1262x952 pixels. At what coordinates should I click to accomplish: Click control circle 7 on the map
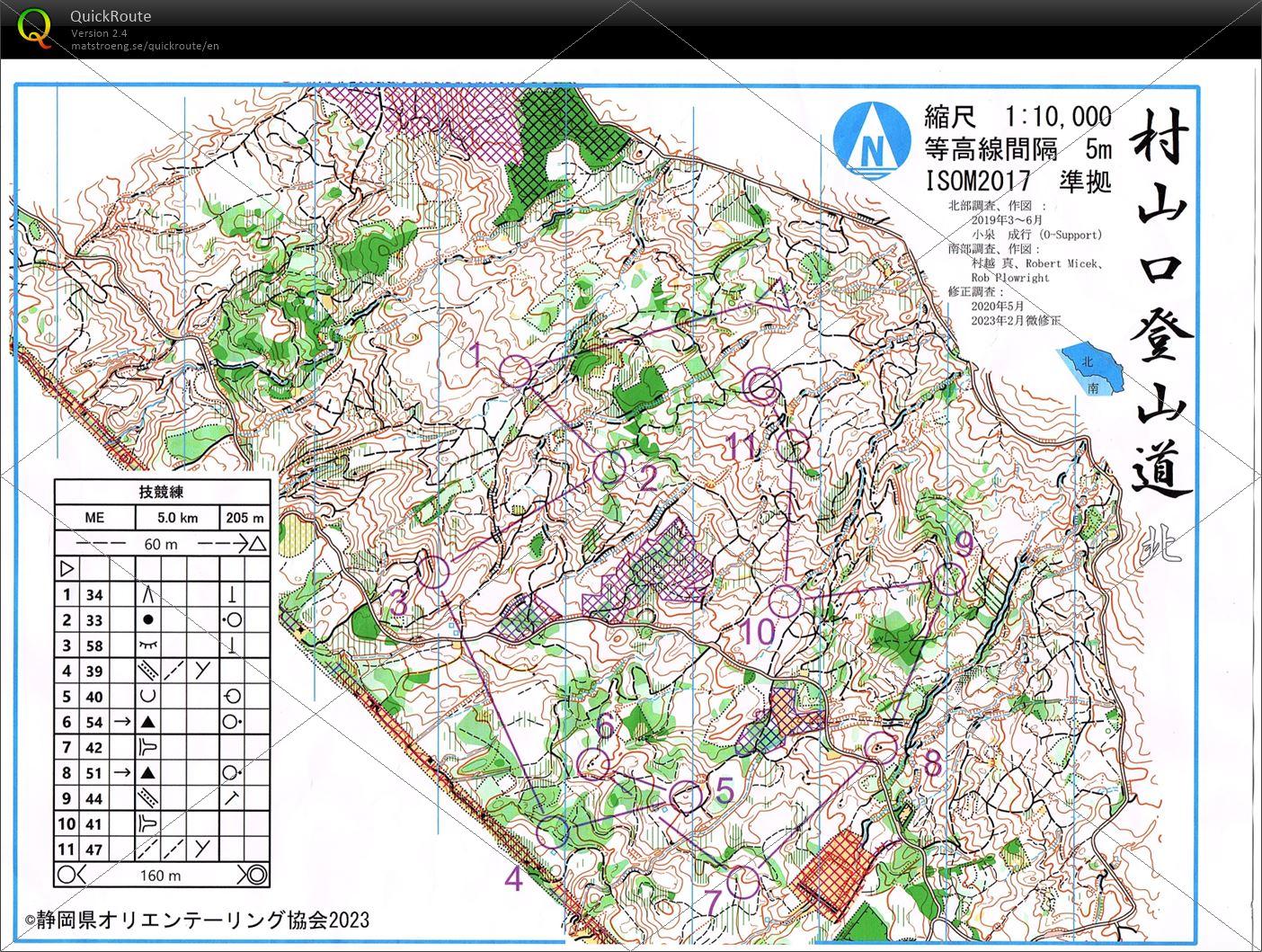point(743,883)
